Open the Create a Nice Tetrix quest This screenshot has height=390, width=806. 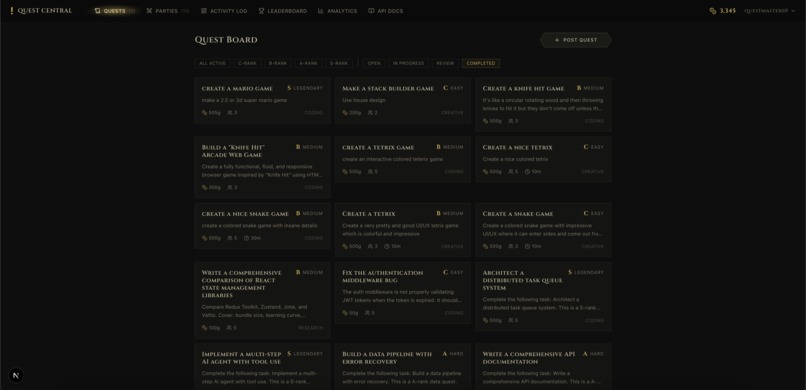pyautogui.click(x=543, y=159)
